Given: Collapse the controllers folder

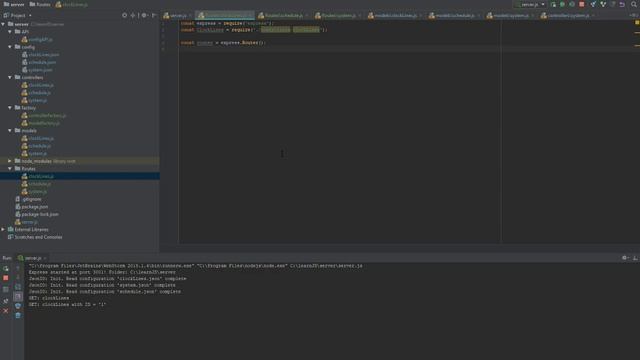Looking at the screenshot, I should point(10,77).
